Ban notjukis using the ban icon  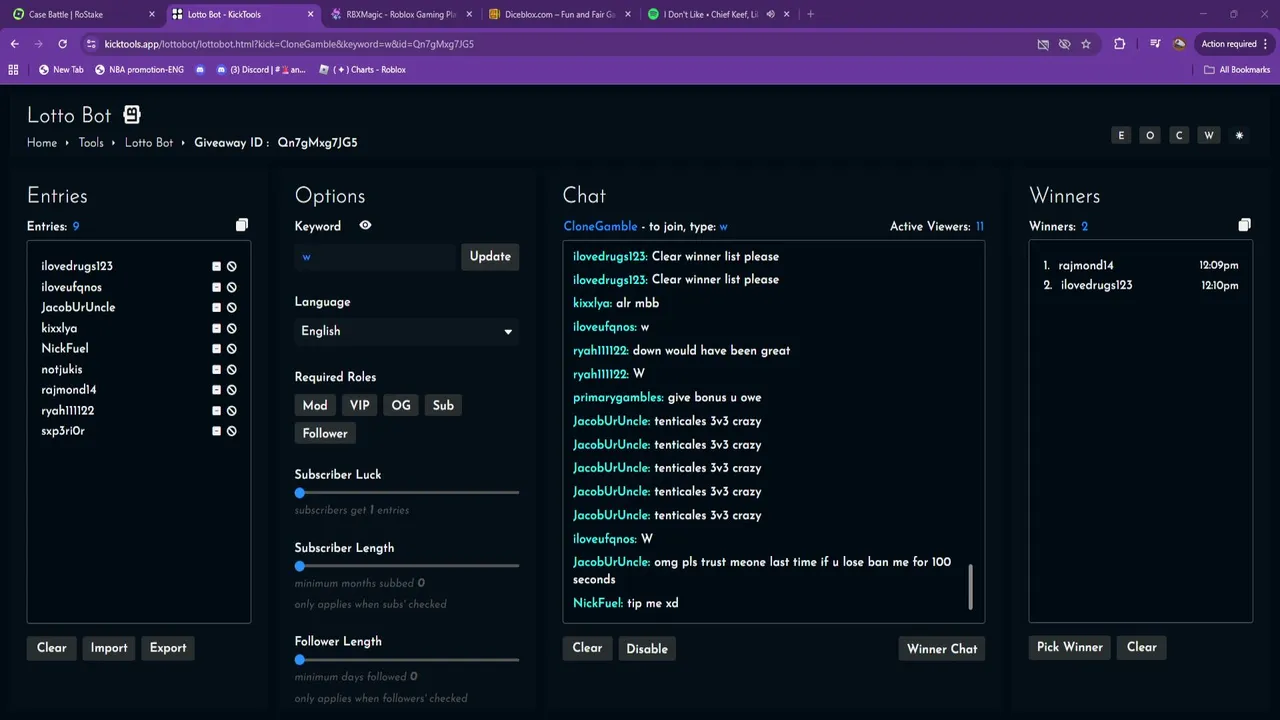pyautogui.click(x=231, y=369)
